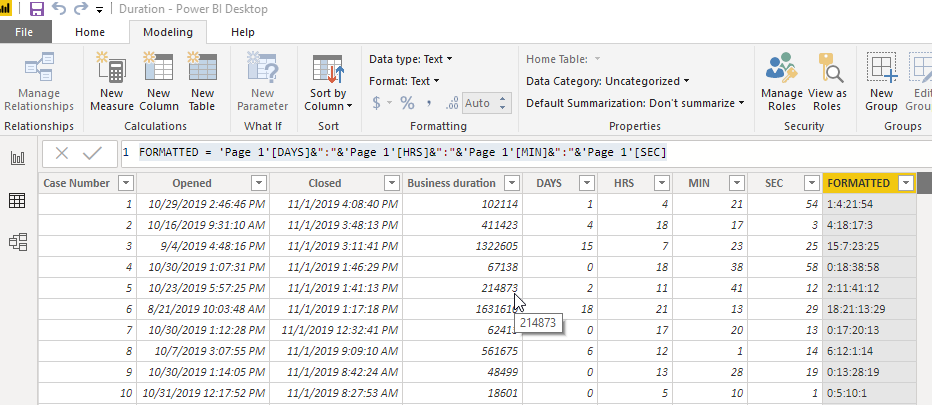932x405 pixels.
Task: Cancel formula edit with X button
Action: (62, 153)
